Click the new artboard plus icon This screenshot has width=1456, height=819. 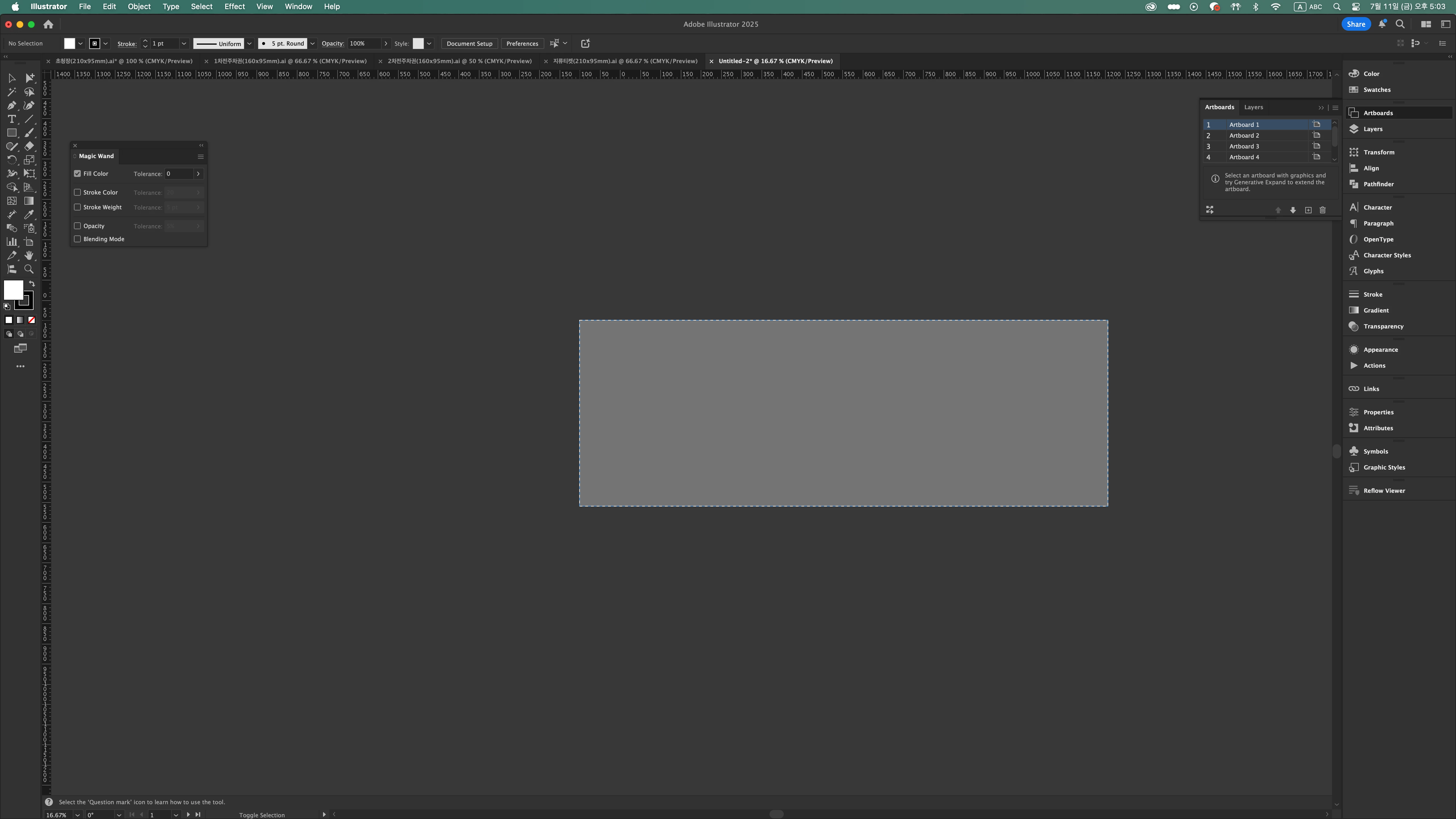pos(1308,210)
